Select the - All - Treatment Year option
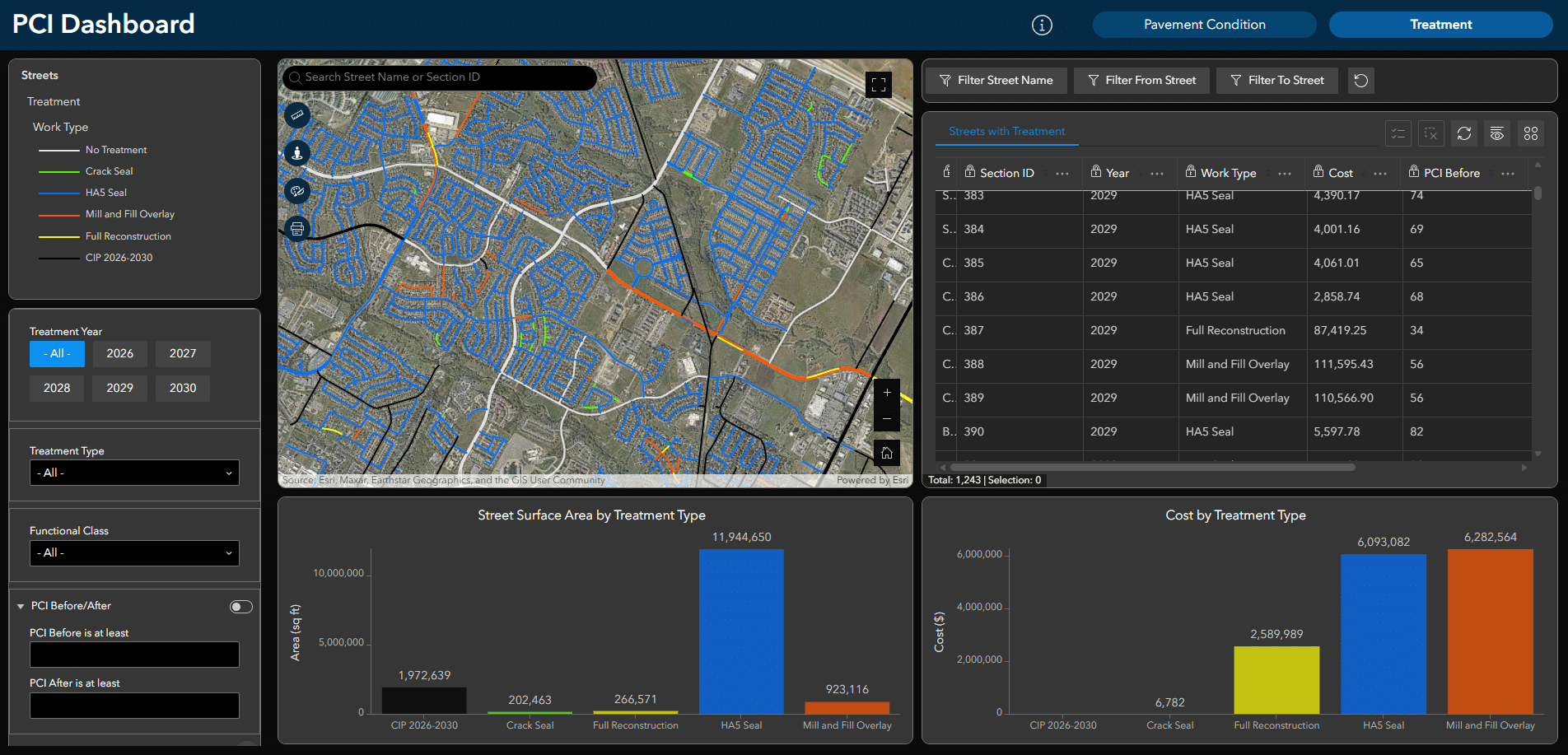 point(56,353)
